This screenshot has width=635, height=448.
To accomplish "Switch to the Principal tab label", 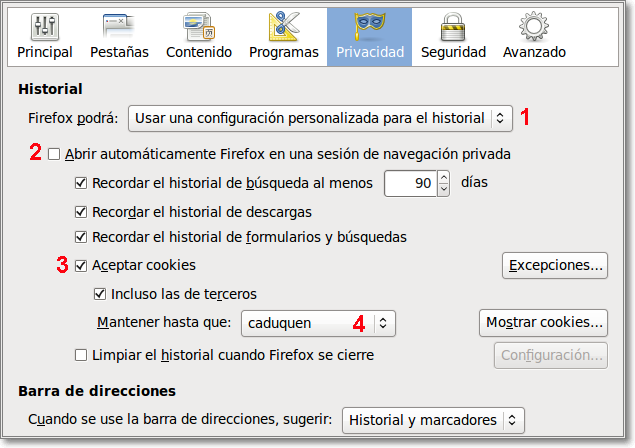I will (x=45, y=52).
